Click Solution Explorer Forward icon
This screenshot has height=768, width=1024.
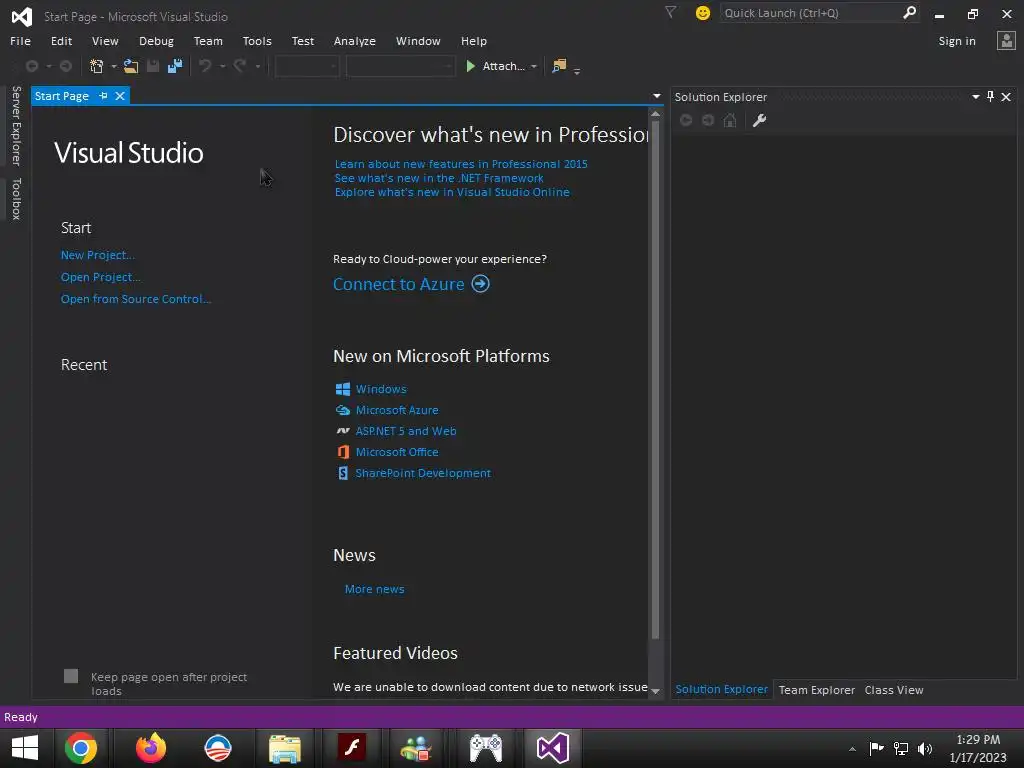[708, 120]
